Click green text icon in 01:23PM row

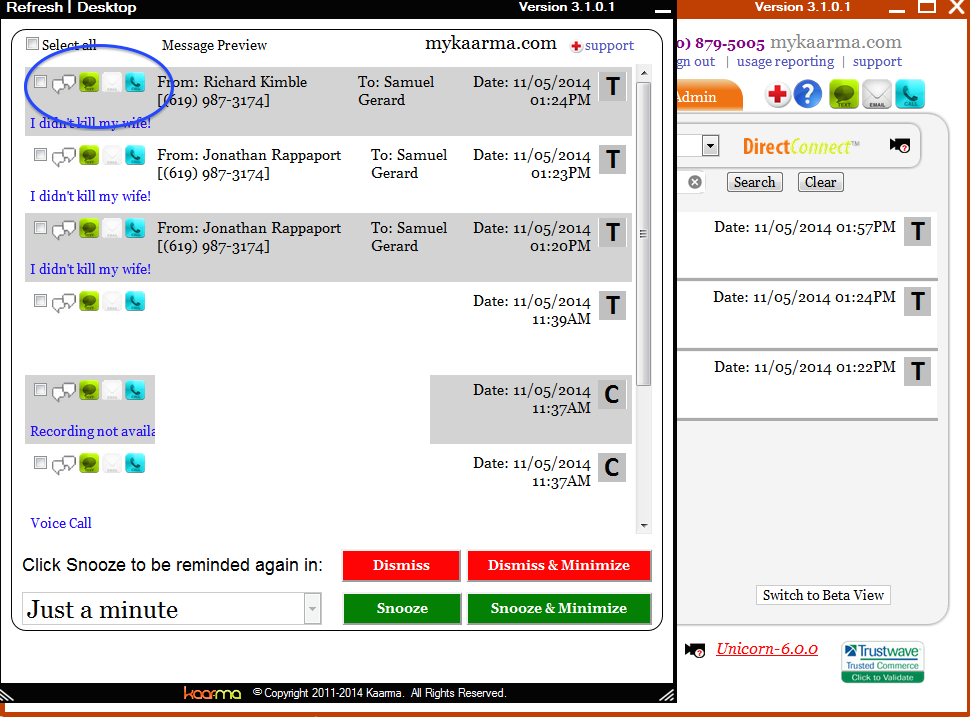pos(89,155)
